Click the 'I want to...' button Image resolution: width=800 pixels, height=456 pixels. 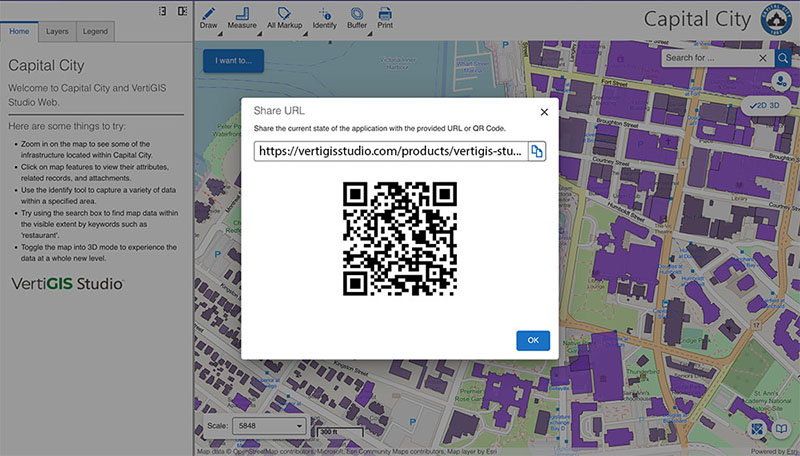point(233,61)
